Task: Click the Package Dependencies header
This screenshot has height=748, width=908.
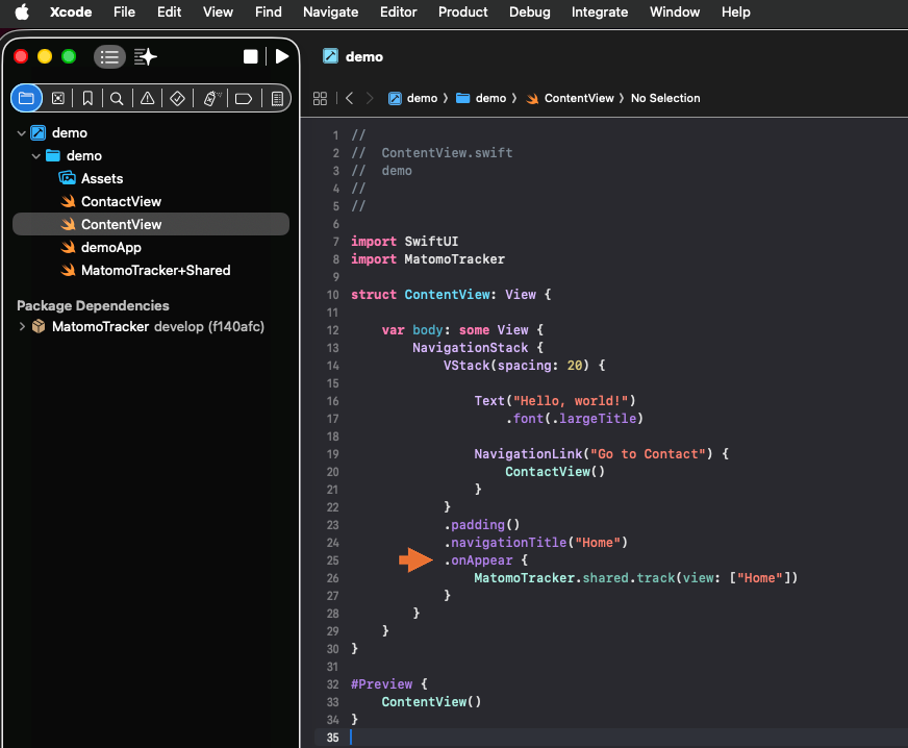Action: (93, 306)
